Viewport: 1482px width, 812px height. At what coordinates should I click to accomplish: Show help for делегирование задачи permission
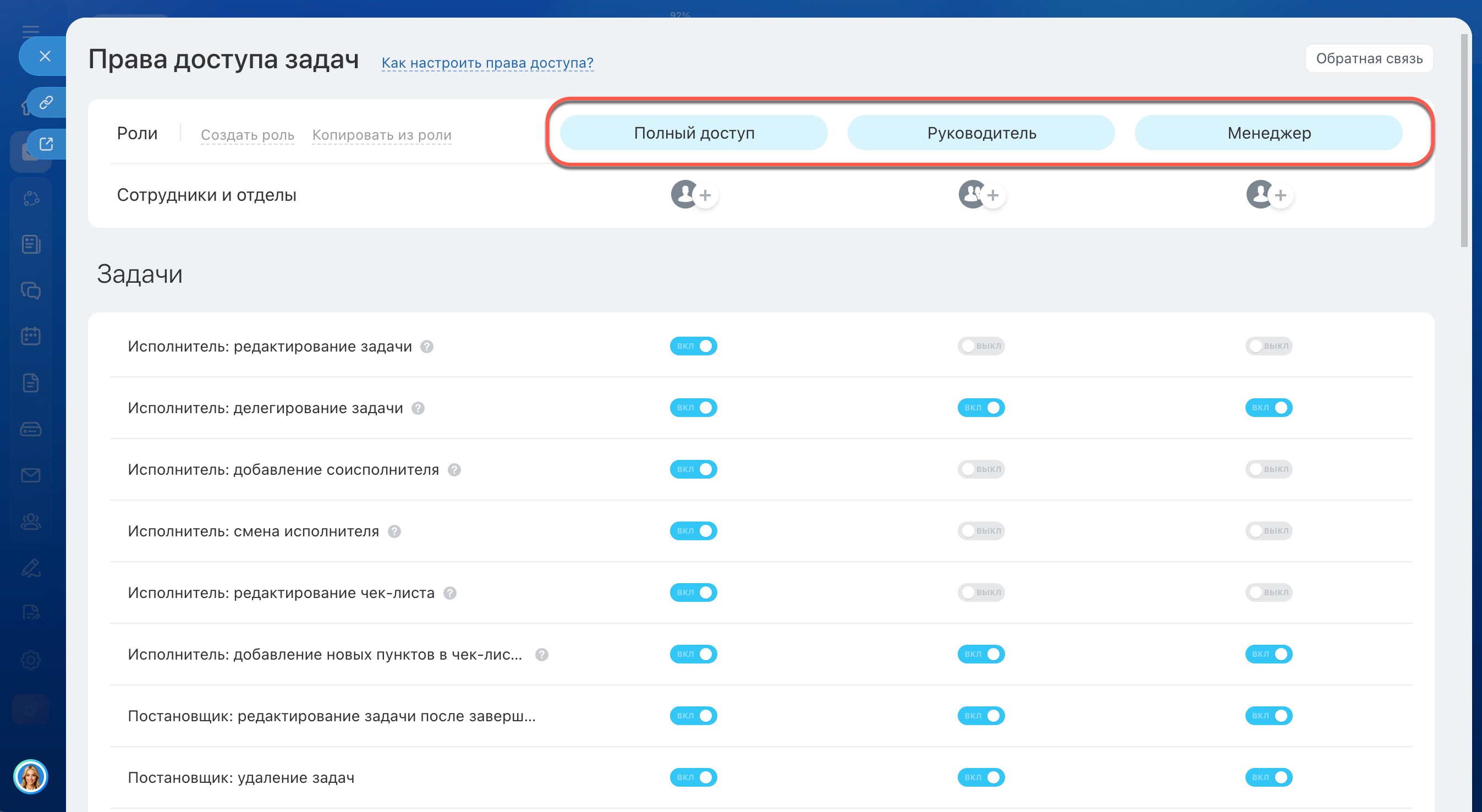418,408
